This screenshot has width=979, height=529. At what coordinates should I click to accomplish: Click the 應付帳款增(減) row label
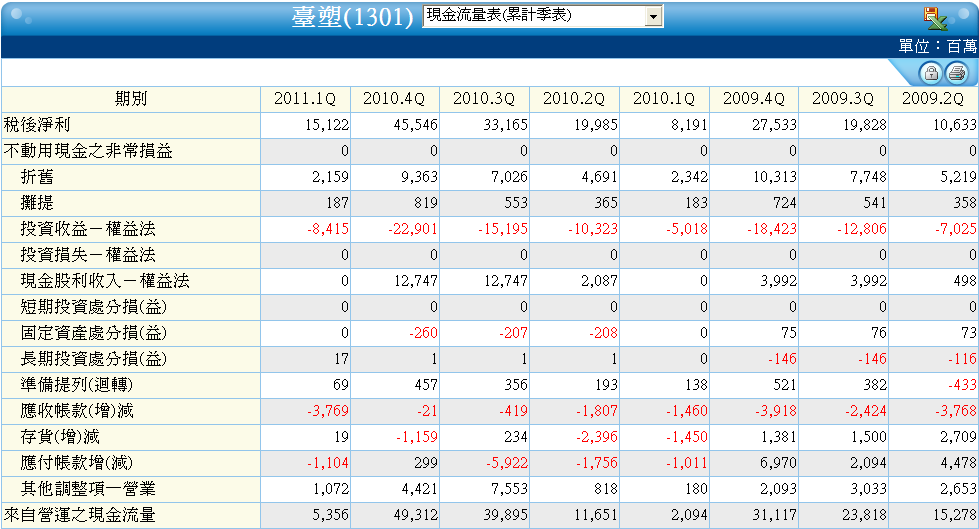pos(77,463)
